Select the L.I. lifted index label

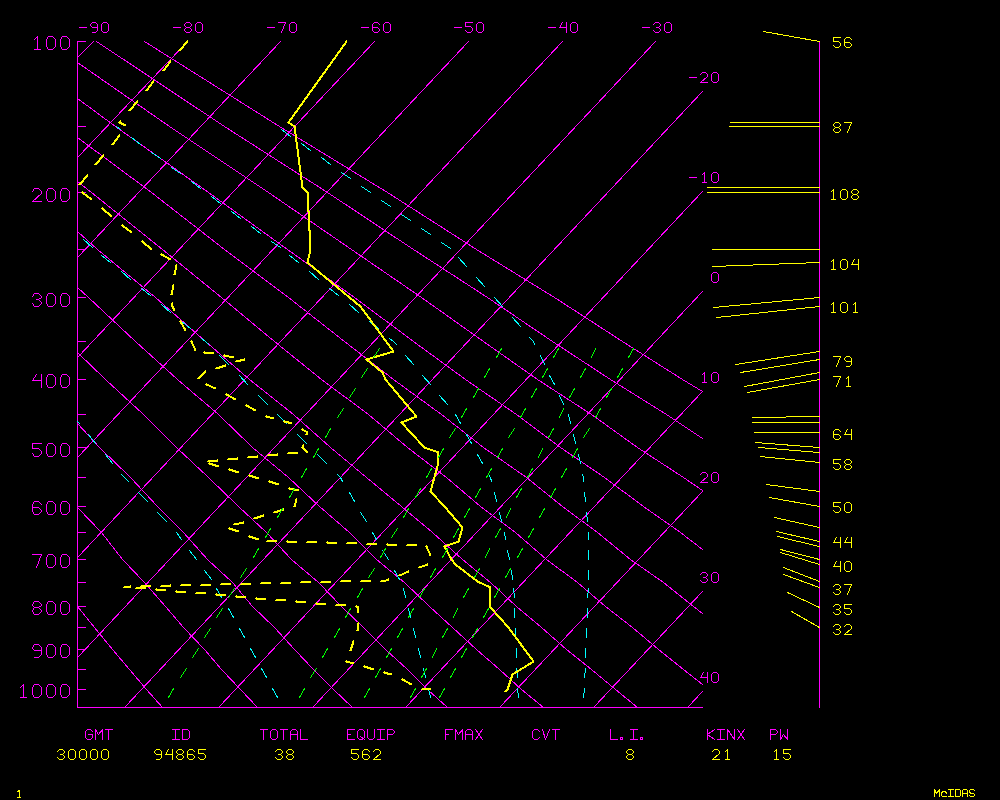pyautogui.click(x=627, y=735)
